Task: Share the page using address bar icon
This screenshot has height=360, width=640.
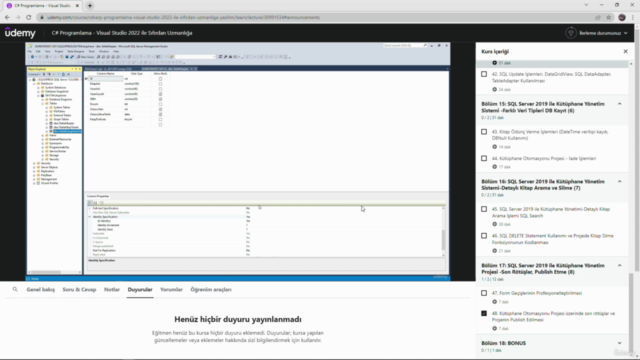Action: pyautogui.click(x=598, y=17)
